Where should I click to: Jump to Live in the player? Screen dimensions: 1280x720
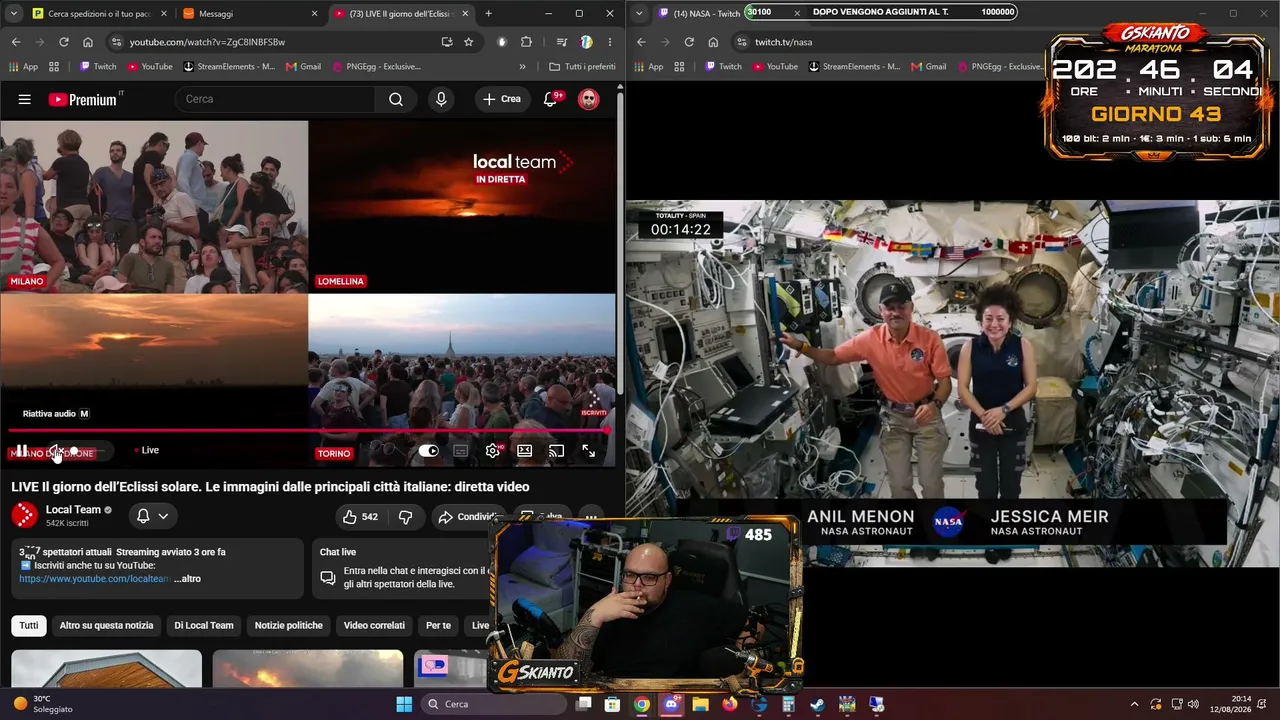pos(147,450)
